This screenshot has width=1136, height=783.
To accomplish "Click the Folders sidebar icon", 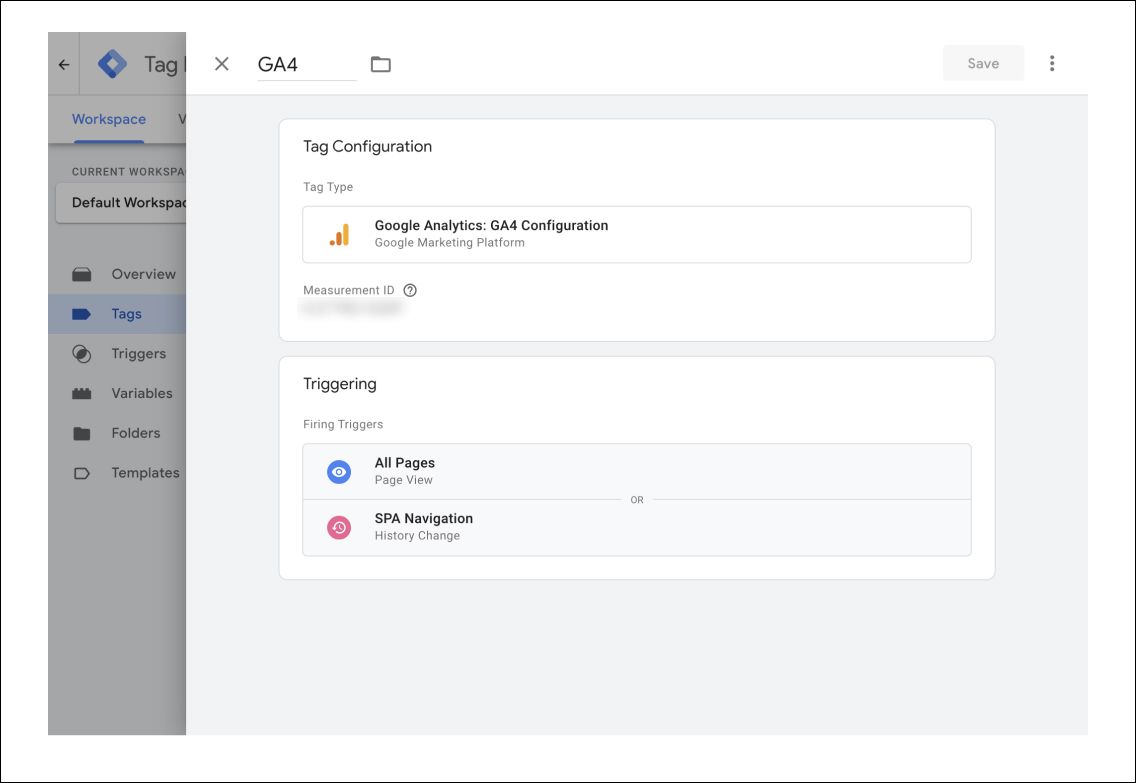I will tap(82, 433).
